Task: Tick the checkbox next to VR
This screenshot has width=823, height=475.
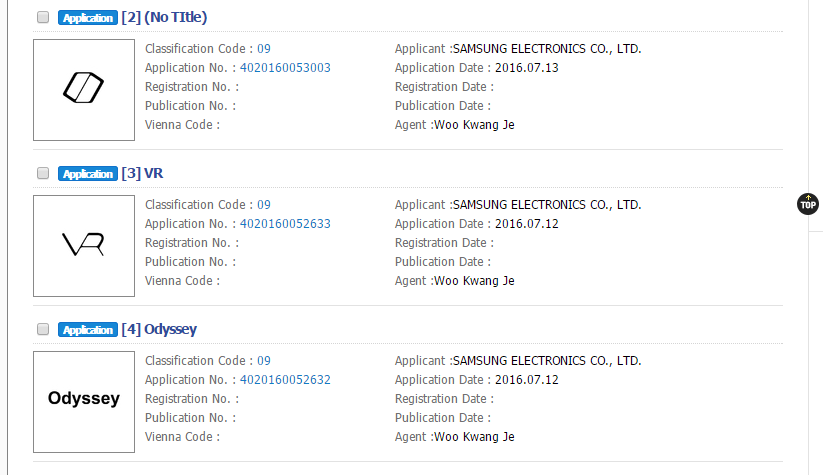Action: click(43, 173)
